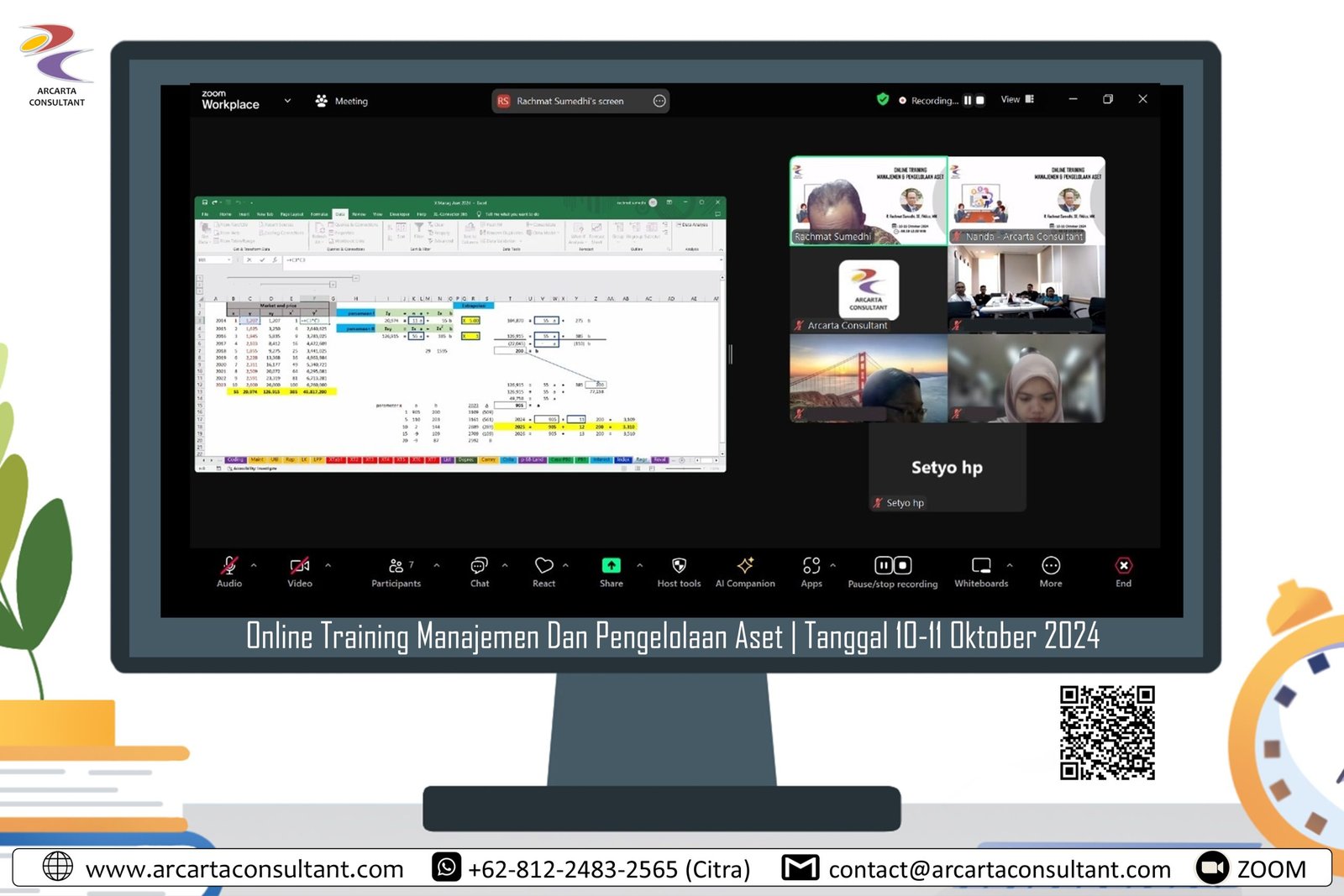Image resolution: width=1344 pixels, height=896 pixels.
Task: Open the Apps icon
Action: pos(811,566)
